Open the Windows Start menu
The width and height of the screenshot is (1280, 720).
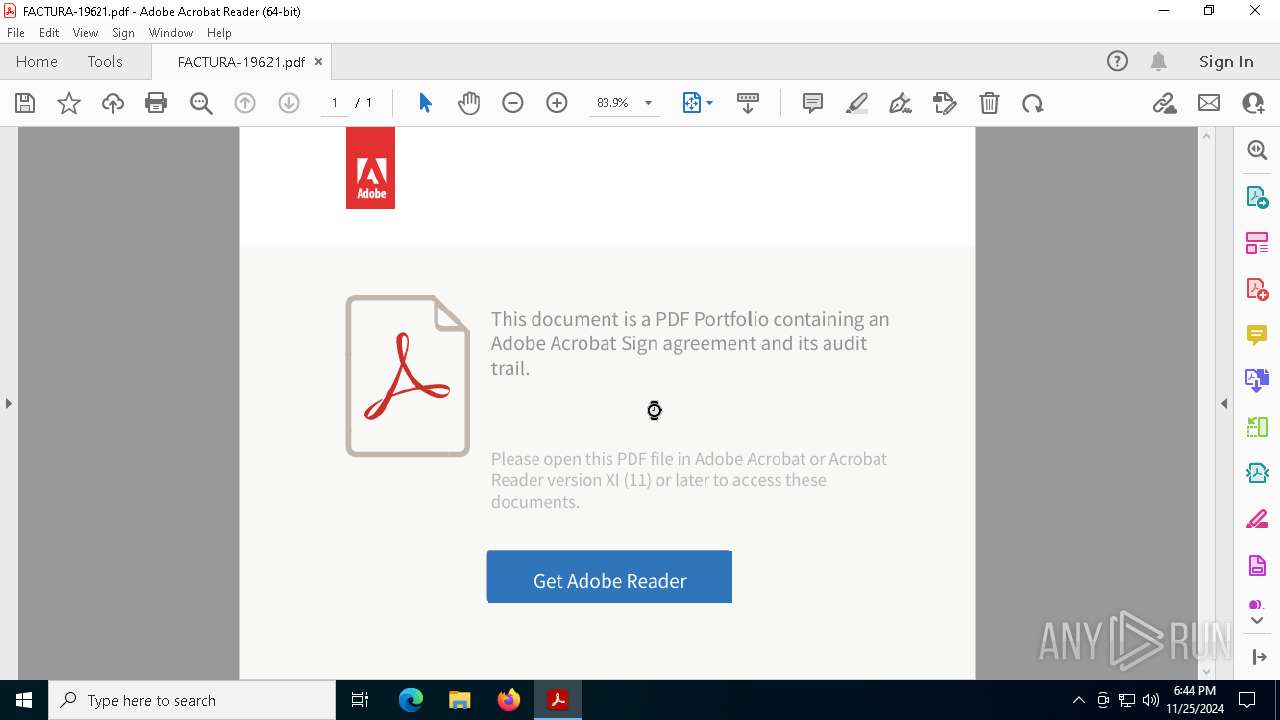[x=24, y=700]
